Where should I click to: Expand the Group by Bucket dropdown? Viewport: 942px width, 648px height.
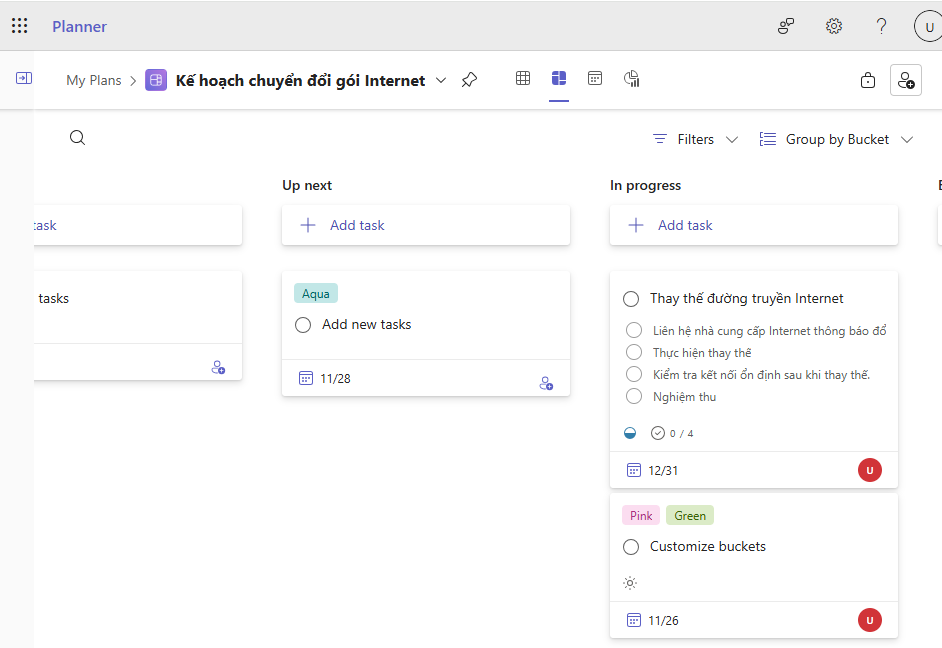[836, 139]
